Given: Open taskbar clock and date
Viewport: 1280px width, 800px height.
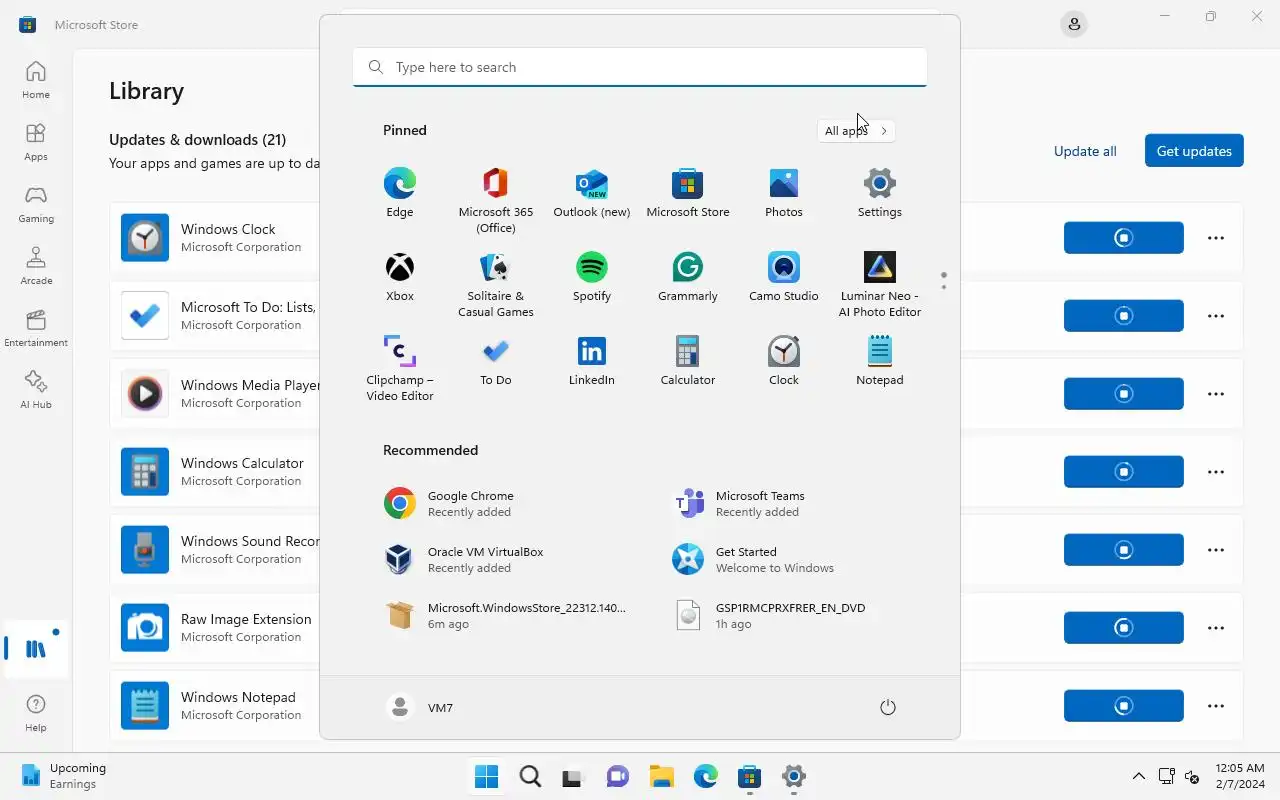Looking at the screenshot, I should (x=1241, y=776).
